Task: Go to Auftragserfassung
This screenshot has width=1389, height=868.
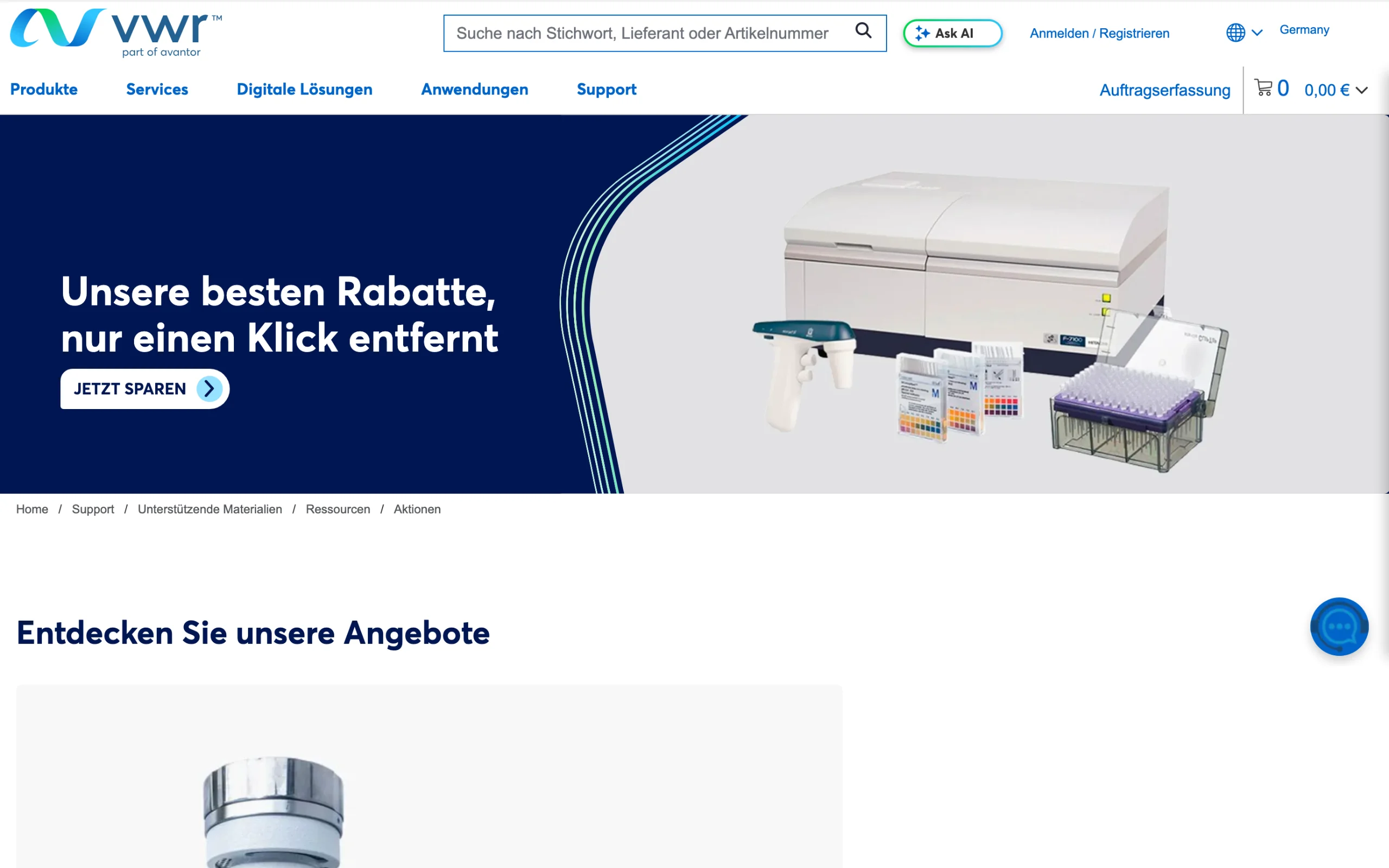Action: pos(1164,90)
